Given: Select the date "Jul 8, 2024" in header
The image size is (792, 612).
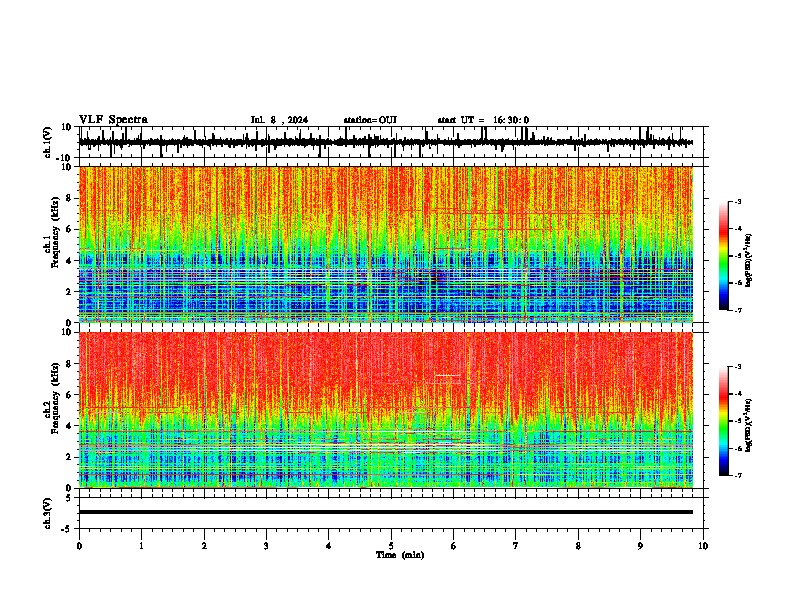Looking at the screenshot, I should coord(279,120).
